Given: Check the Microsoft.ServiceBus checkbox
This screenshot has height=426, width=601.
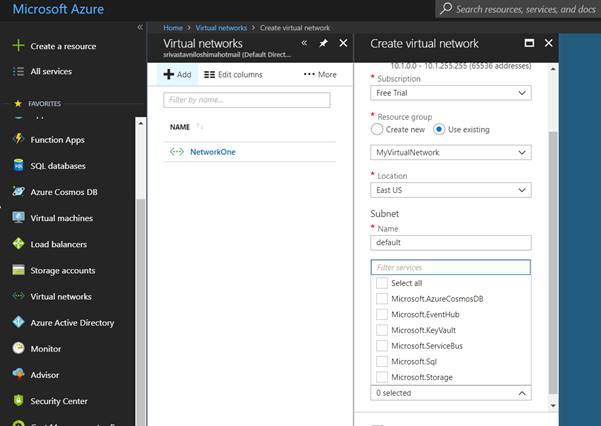Looking at the screenshot, I should tap(381, 346).
